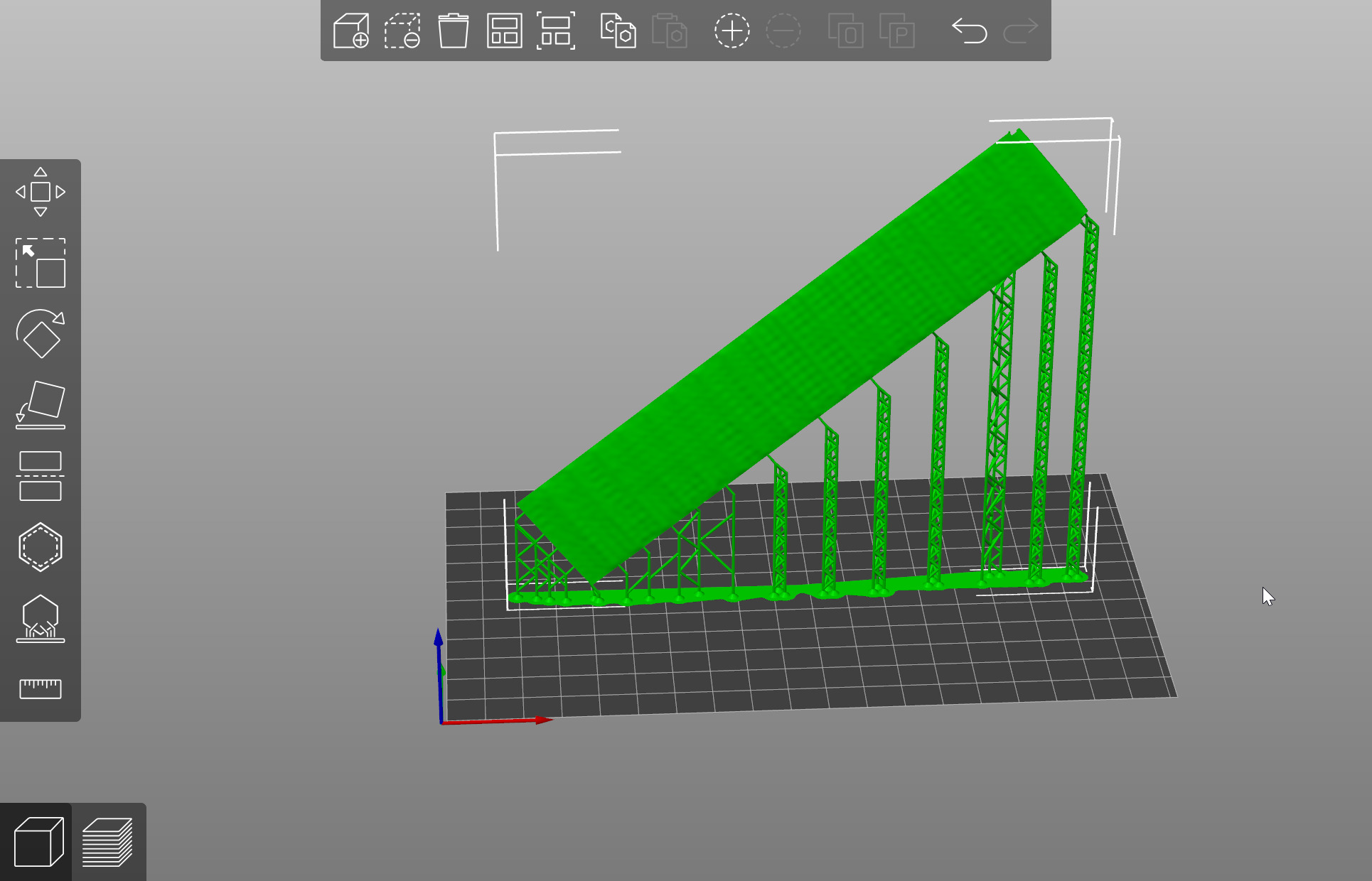Select the Cut tool
The height and width of the screenshot is (881, 1372).
point(41,476)
